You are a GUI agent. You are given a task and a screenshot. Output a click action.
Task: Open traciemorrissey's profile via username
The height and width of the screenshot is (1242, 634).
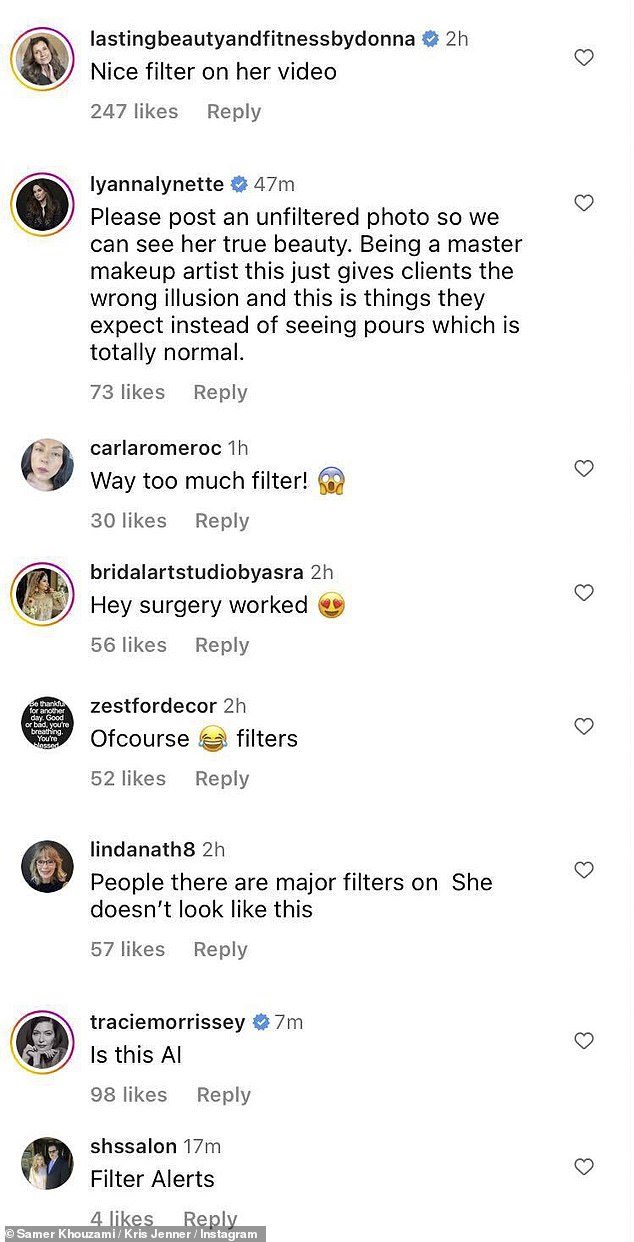[167, 1022]
